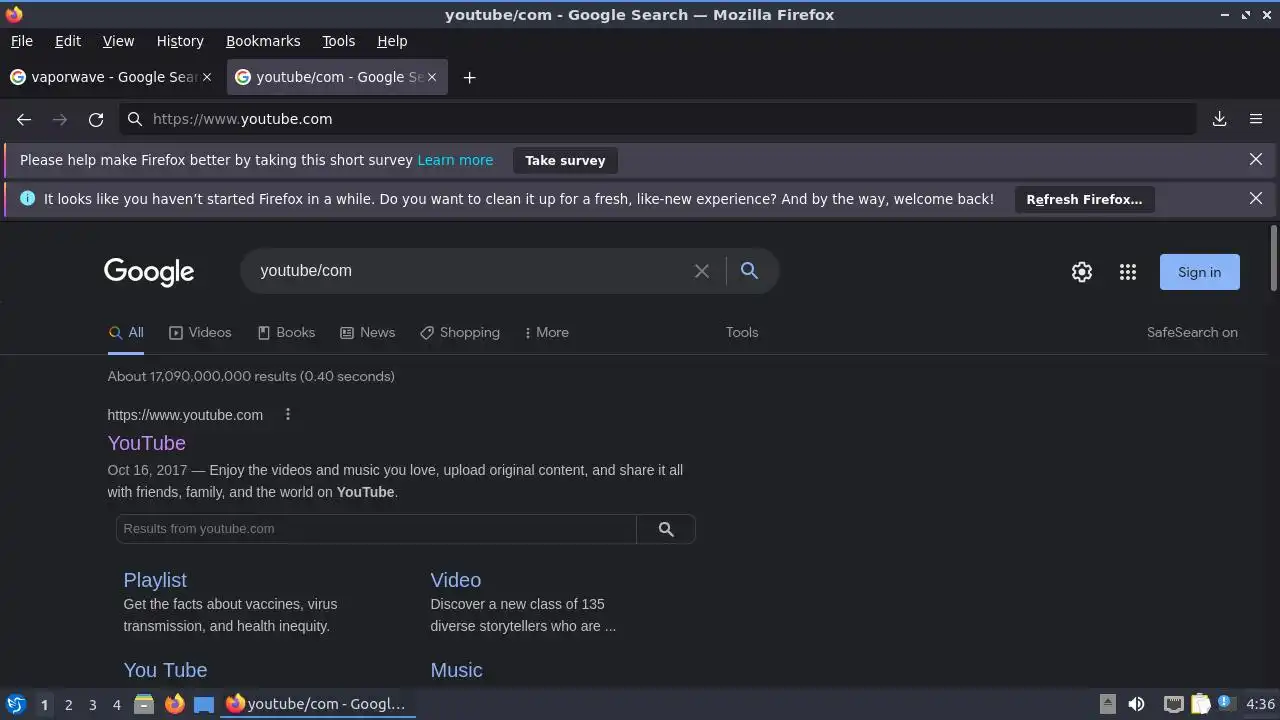The width and height of the screenshot is (1280, 720).
Task: Open the Firefox application menu (hamburger)
Action: pyautogui.click(x=1256, y=119)
